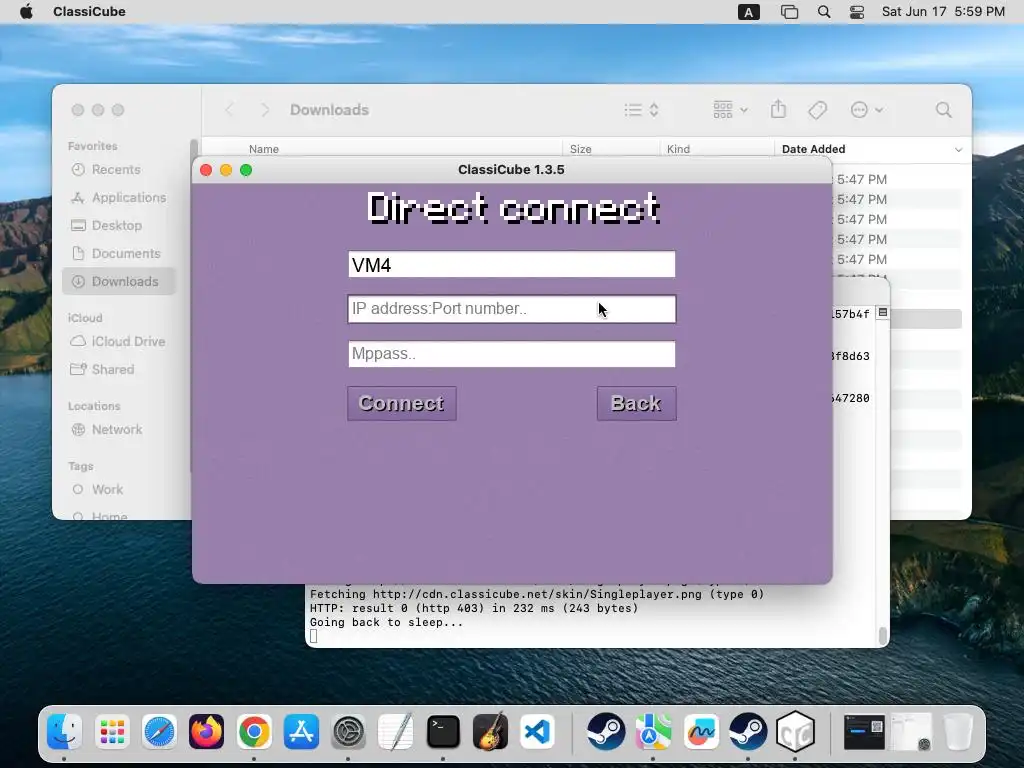Click the Share icon in the Finder toolbar

click(778, 109)
